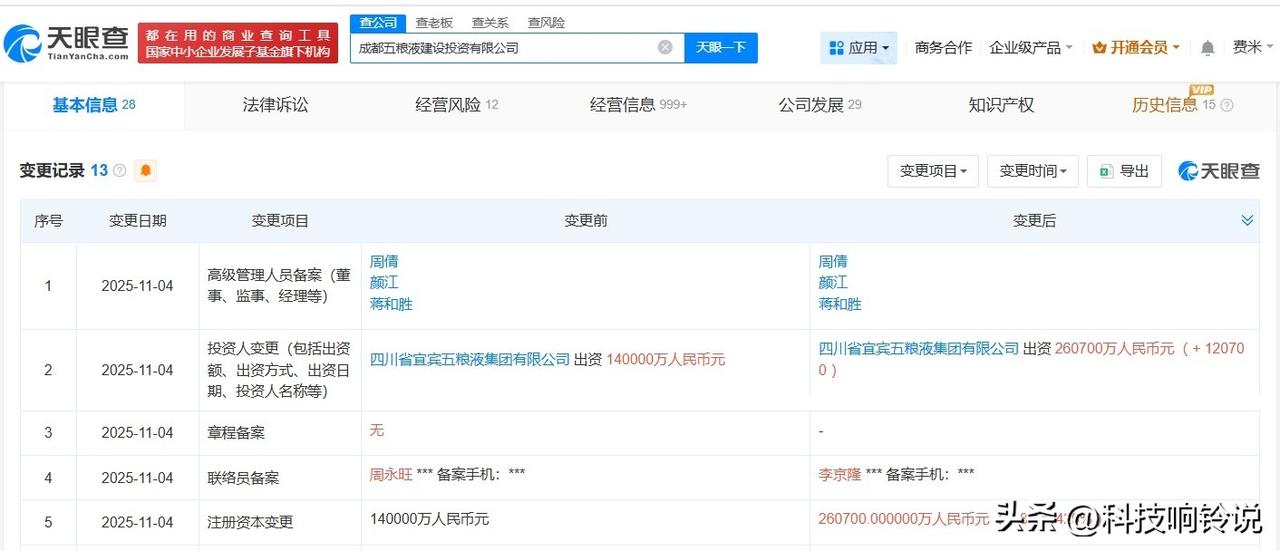1280x551 pixels.
Task: Click the 140000万人民币元 value in row 5
Action: [430, 519]
